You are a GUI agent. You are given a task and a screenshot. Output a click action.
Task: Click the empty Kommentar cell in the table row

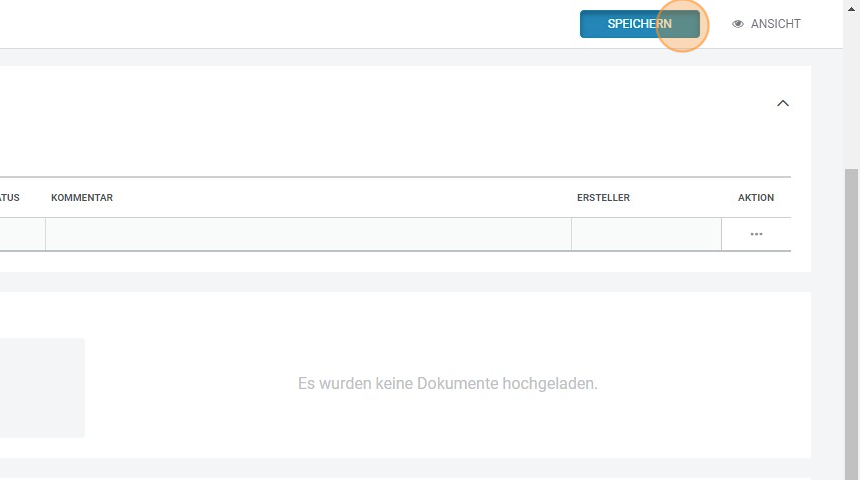coord(308,234)
